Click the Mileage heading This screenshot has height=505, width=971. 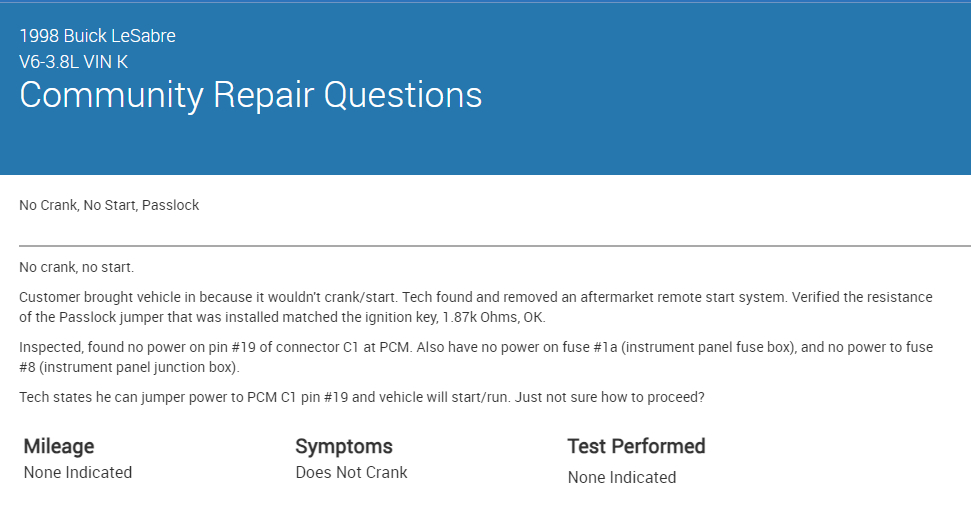coord(59,446)
